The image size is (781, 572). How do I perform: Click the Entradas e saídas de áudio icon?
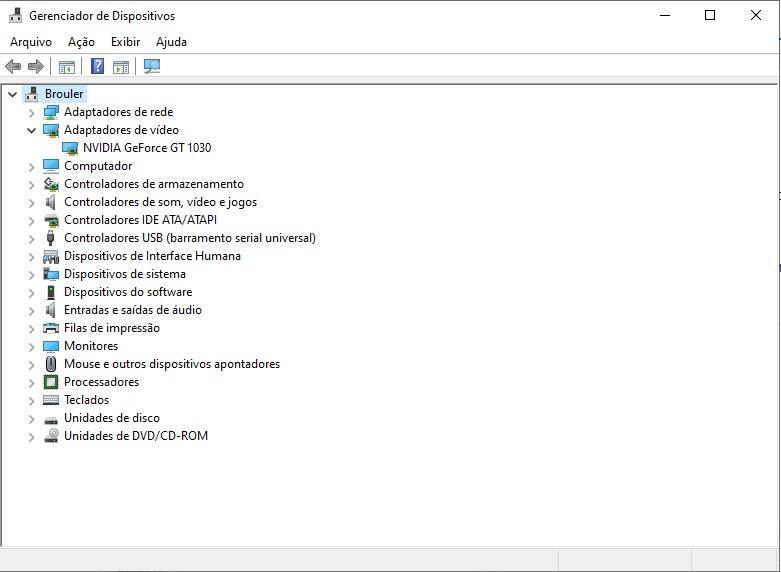[x=51, y=310]
